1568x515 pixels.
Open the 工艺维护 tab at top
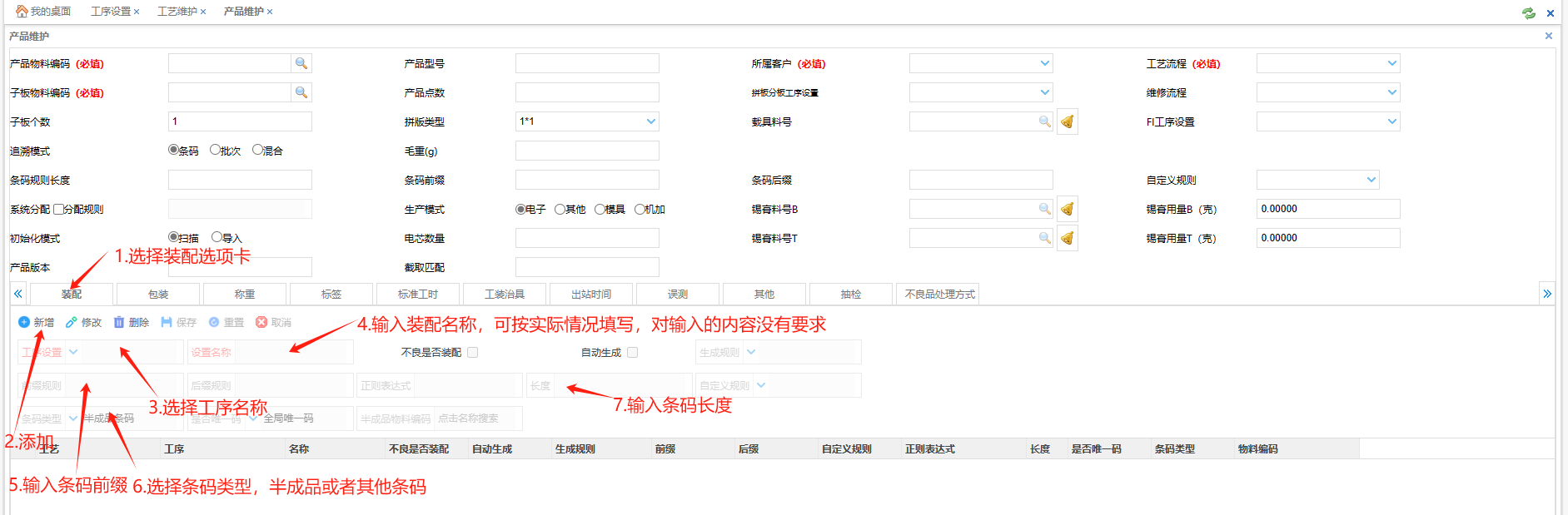pyautogui.click(x=177, y=12)
